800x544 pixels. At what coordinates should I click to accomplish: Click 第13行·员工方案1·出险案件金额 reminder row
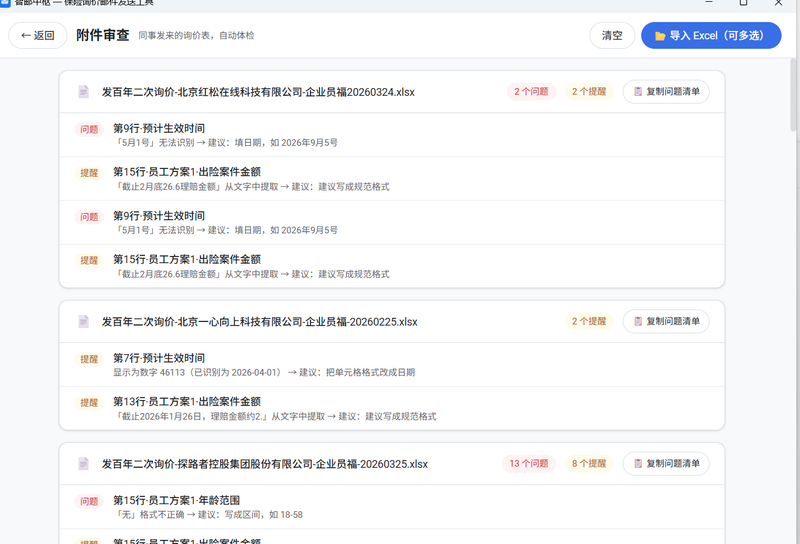(392, 408)
